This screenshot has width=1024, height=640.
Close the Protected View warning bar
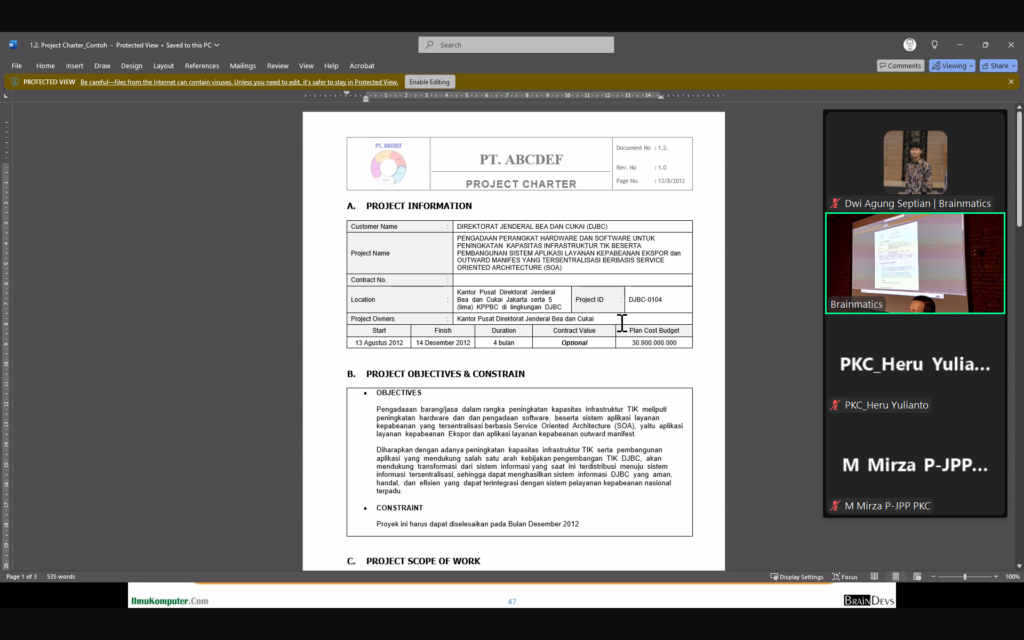[1010, 82]
